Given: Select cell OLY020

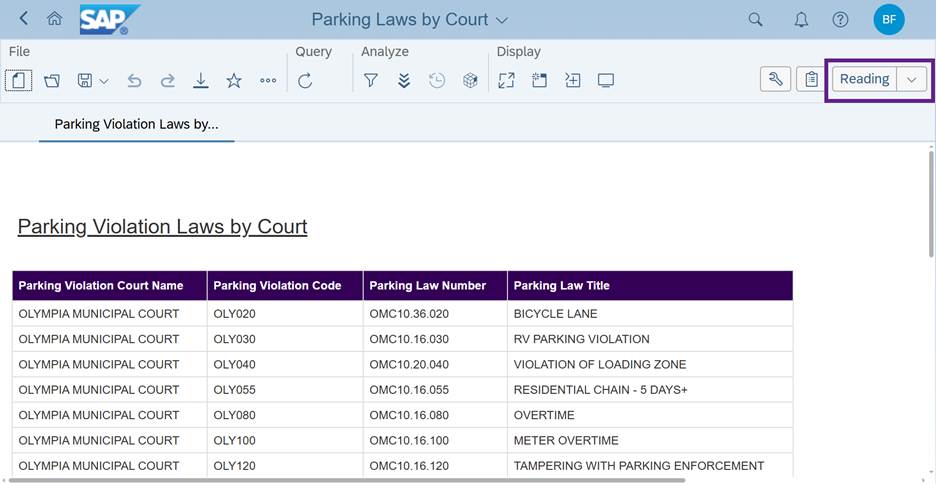Looking at the screenshot, I should coord(285,313).
